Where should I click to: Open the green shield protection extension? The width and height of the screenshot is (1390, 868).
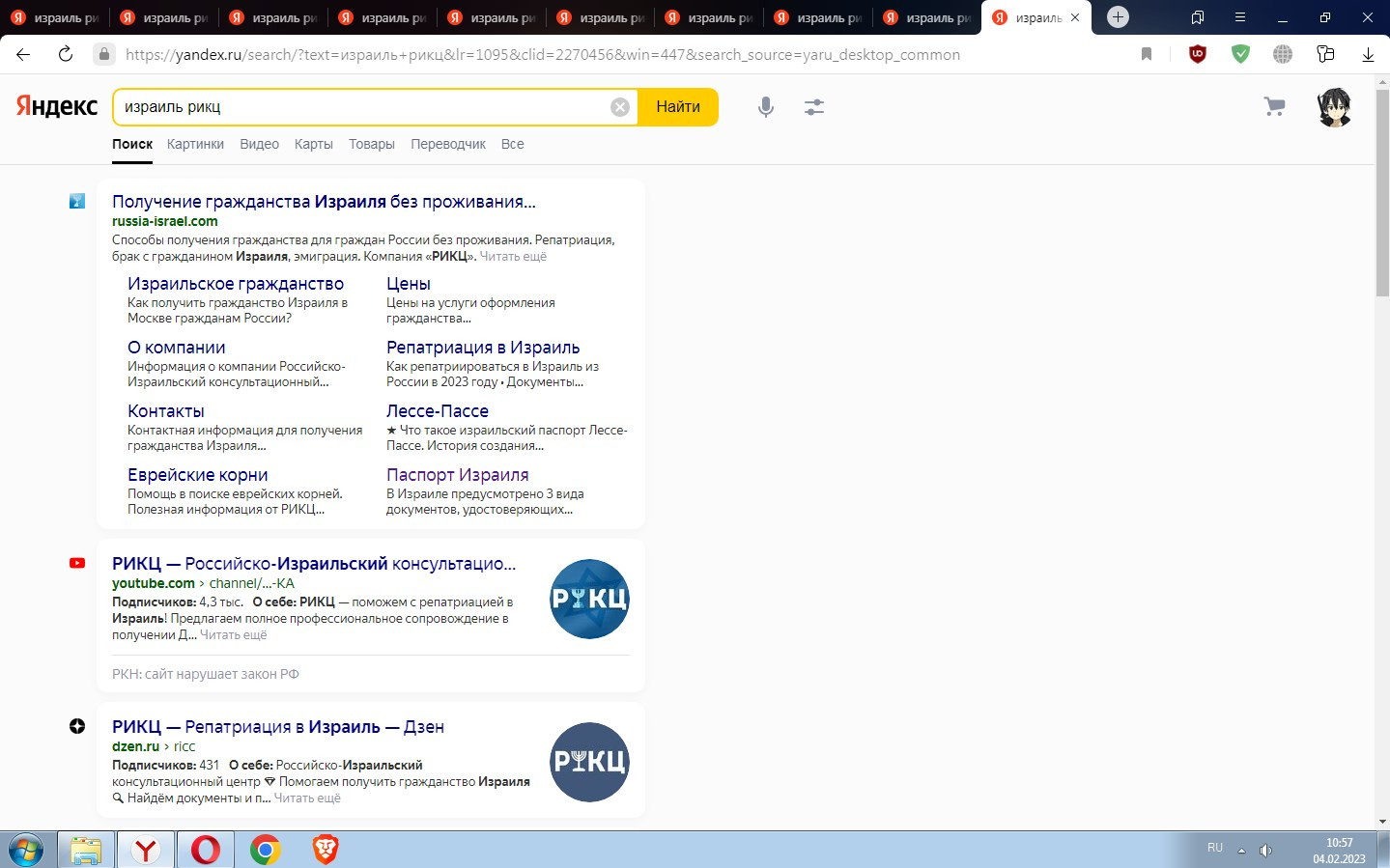[1240, 54]
